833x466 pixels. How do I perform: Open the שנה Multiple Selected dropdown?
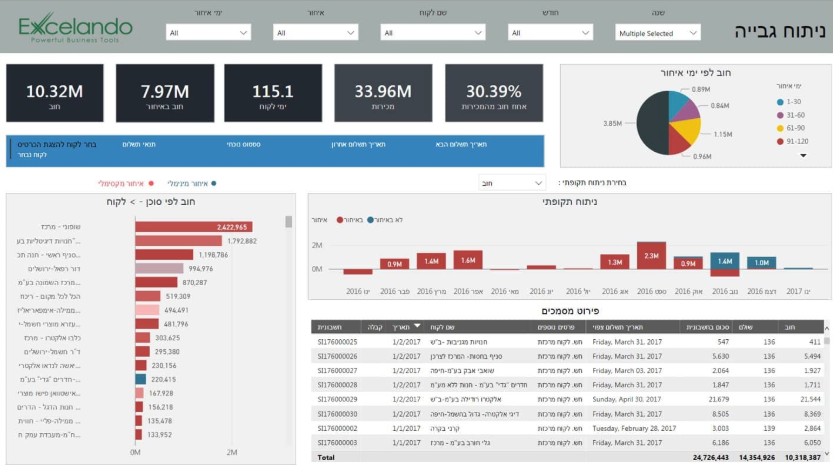(657, 33)
